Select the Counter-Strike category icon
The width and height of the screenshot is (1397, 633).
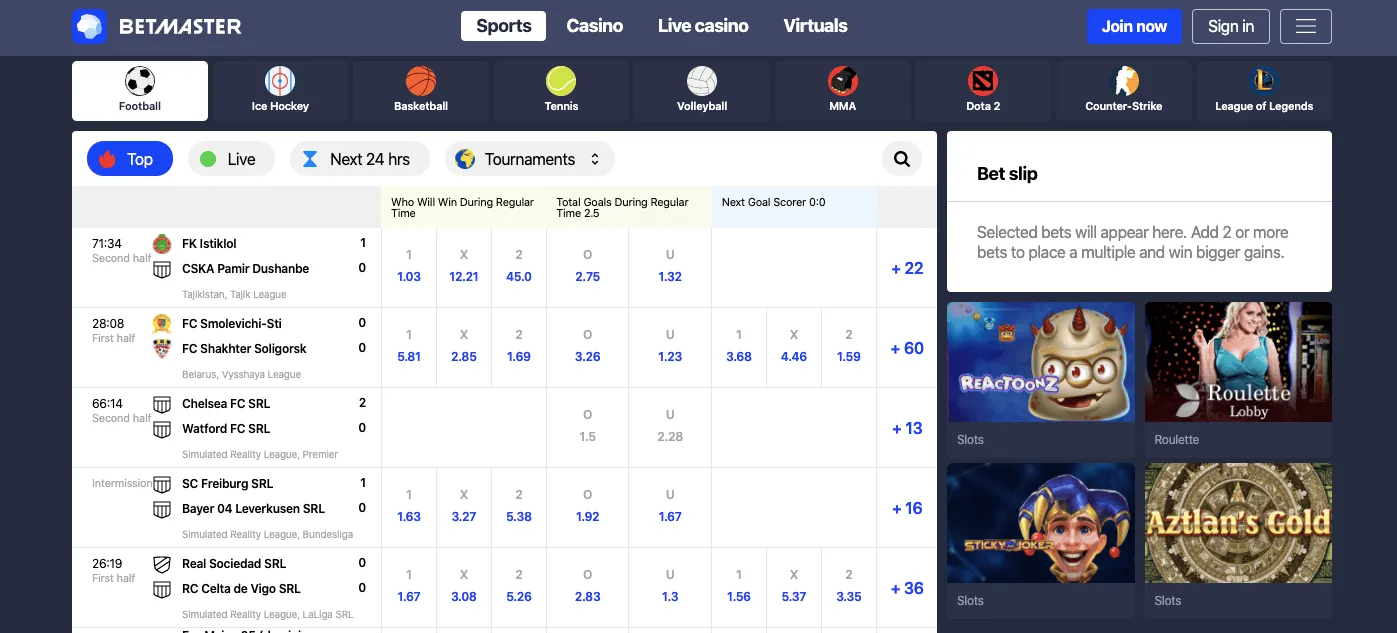[x=1123, y=90]
